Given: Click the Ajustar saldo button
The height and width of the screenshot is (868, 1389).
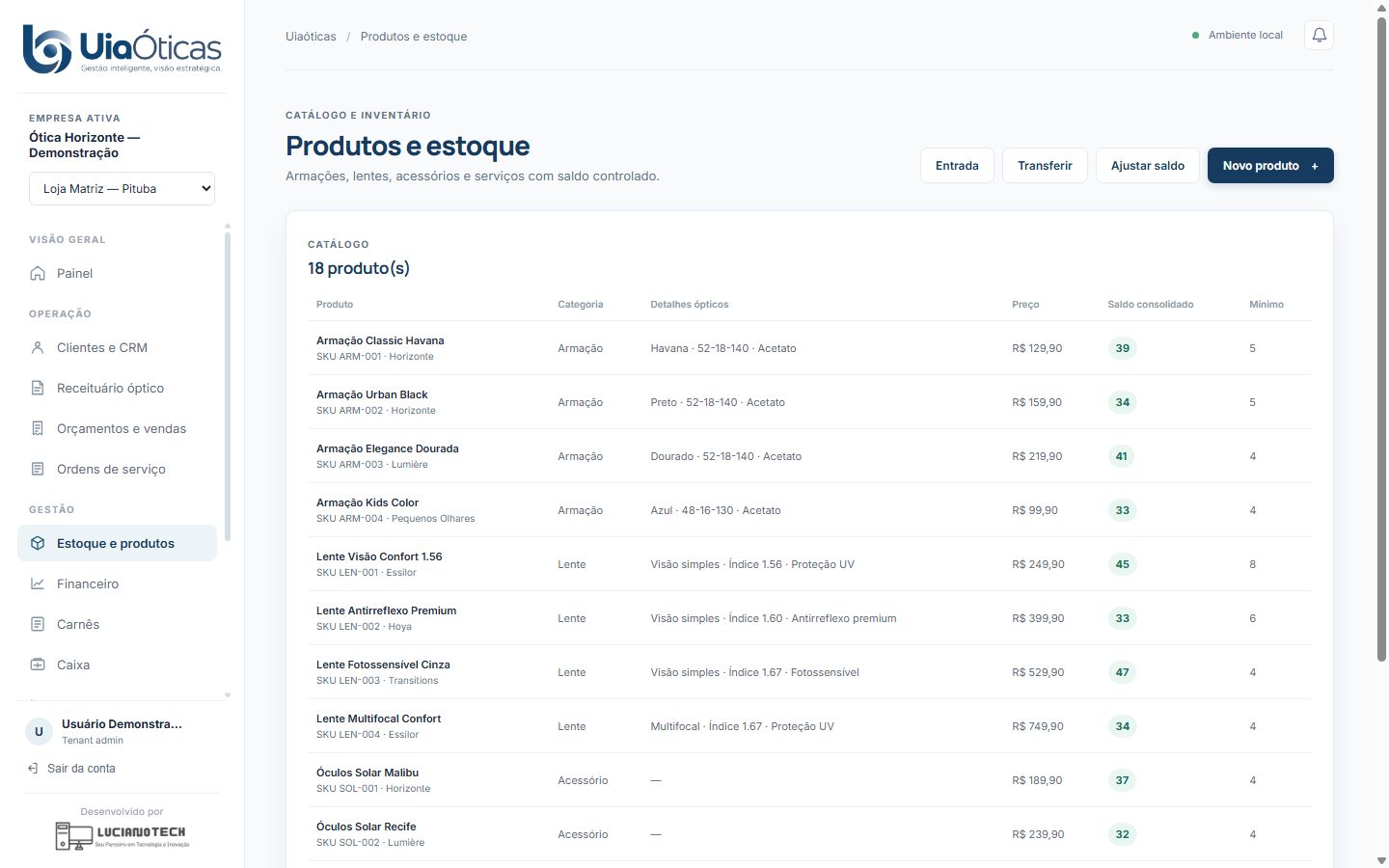Looking at the screenshot, I should coord(1148,165).
